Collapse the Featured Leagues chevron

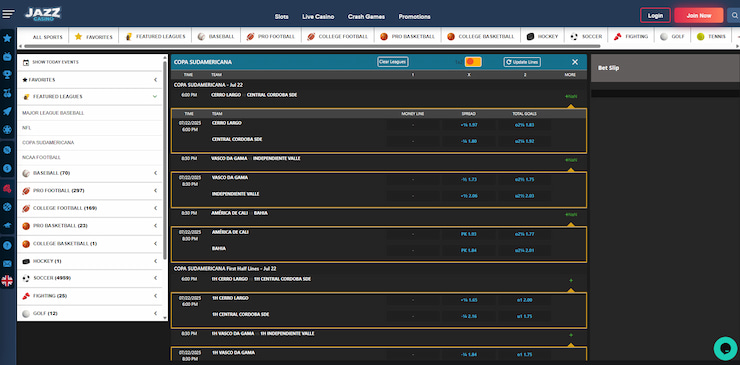pos(155,96)
